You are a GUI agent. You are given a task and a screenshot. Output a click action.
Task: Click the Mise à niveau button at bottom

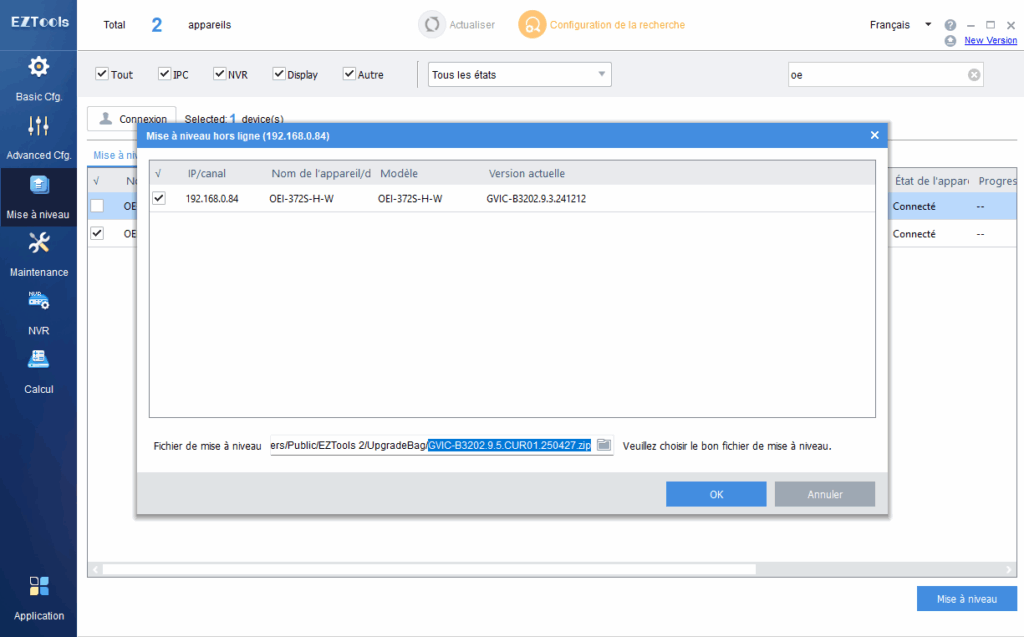(967, 598)
